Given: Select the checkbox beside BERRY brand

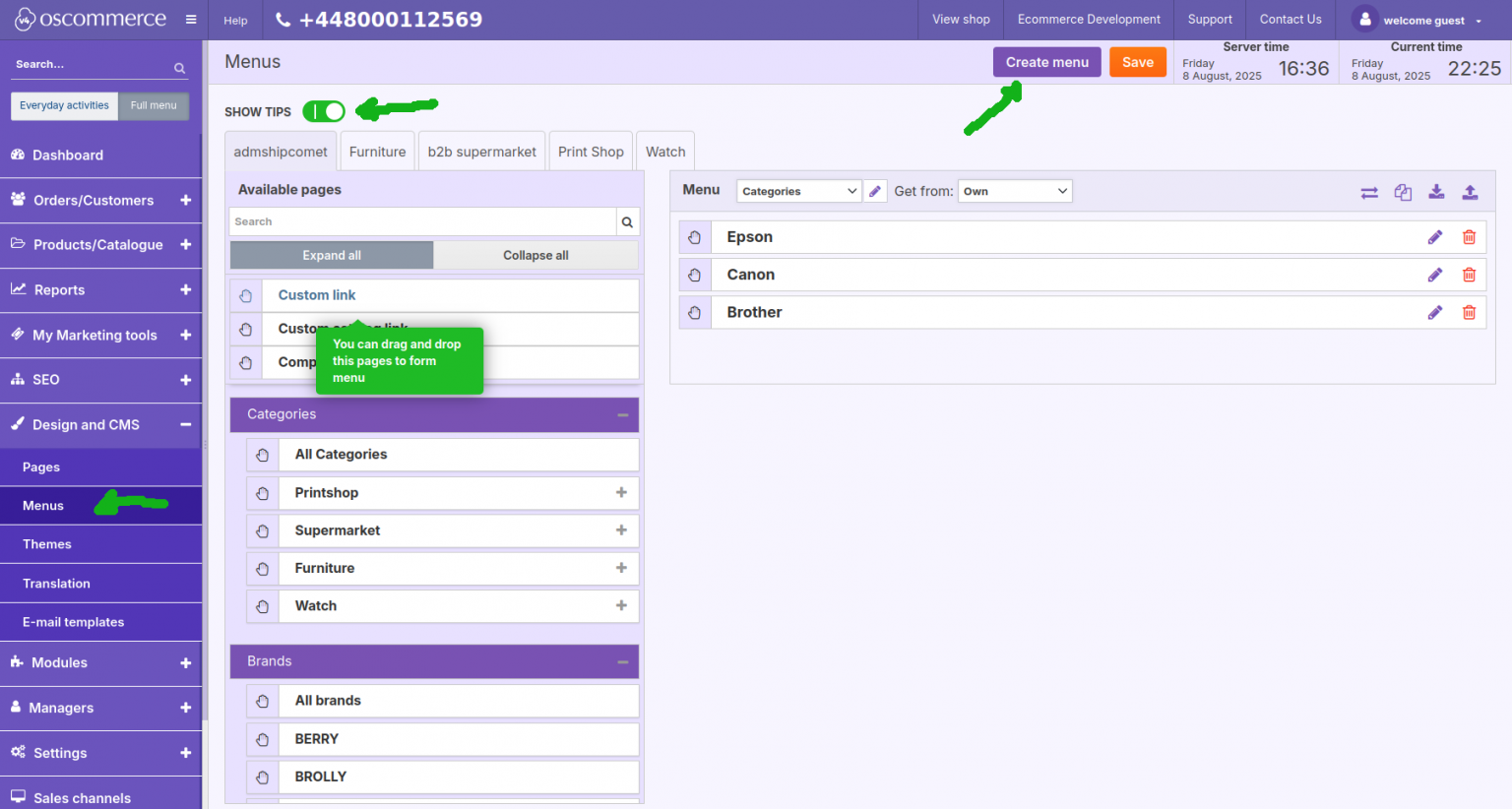Looking at the screenshot, I should tap(262, 739).
